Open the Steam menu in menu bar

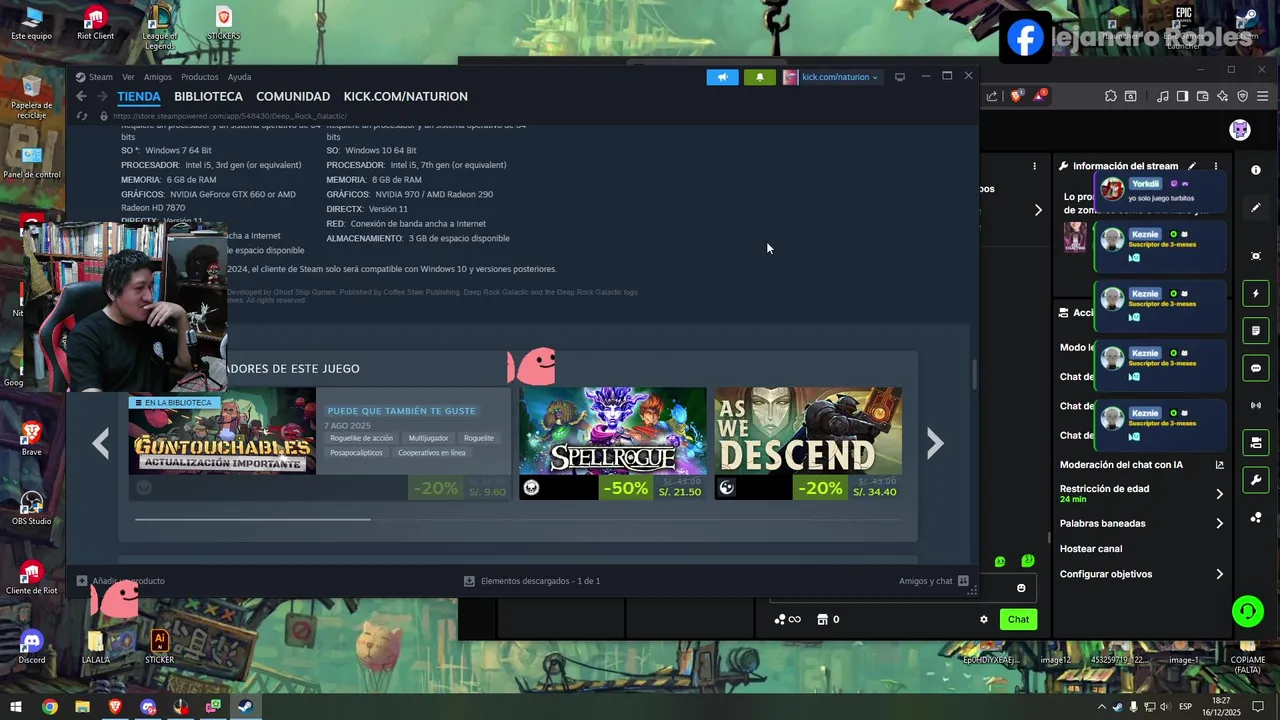pyautogui.click(x=100, y=77)
